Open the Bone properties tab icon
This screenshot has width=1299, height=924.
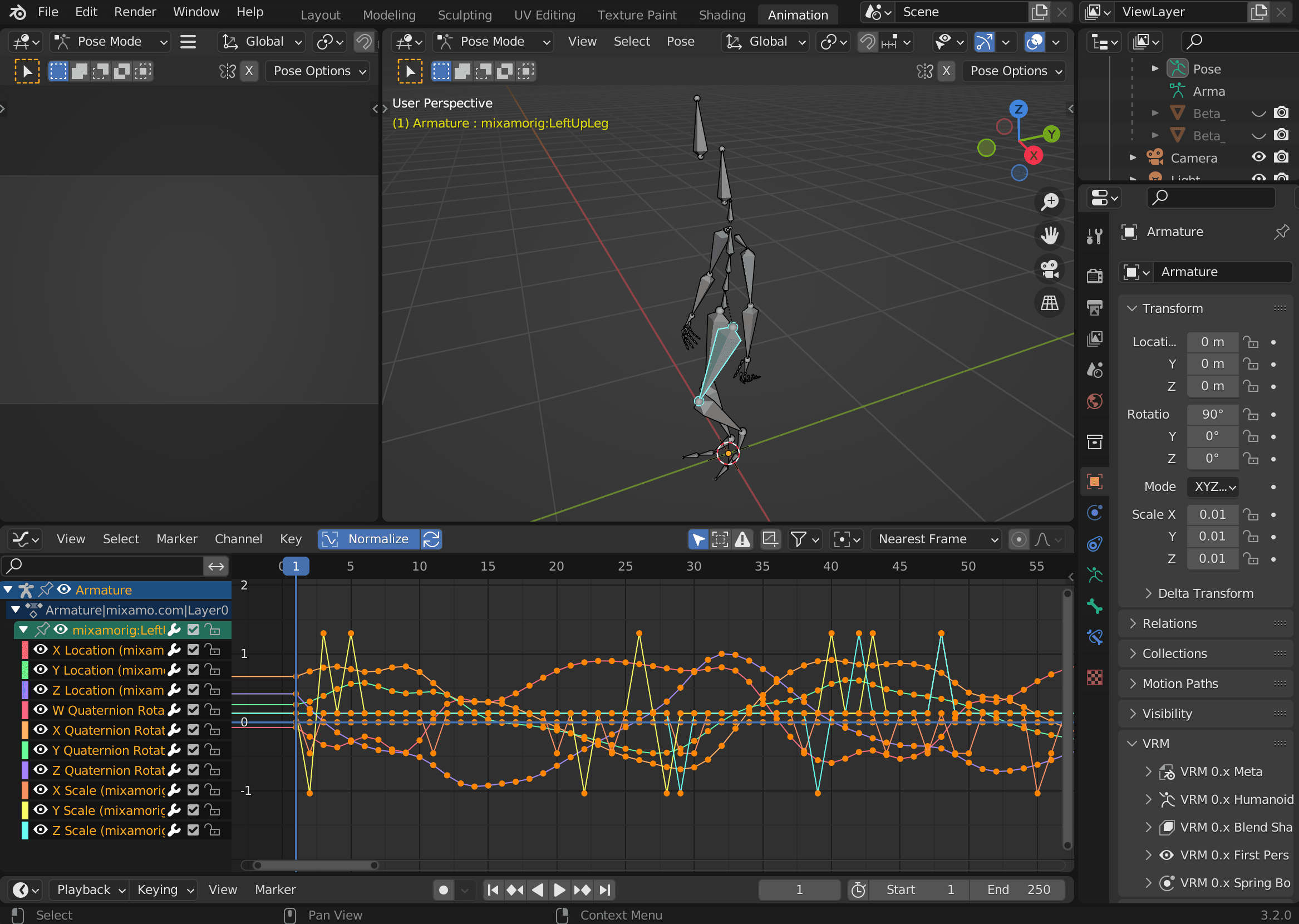pos(1094,606)
